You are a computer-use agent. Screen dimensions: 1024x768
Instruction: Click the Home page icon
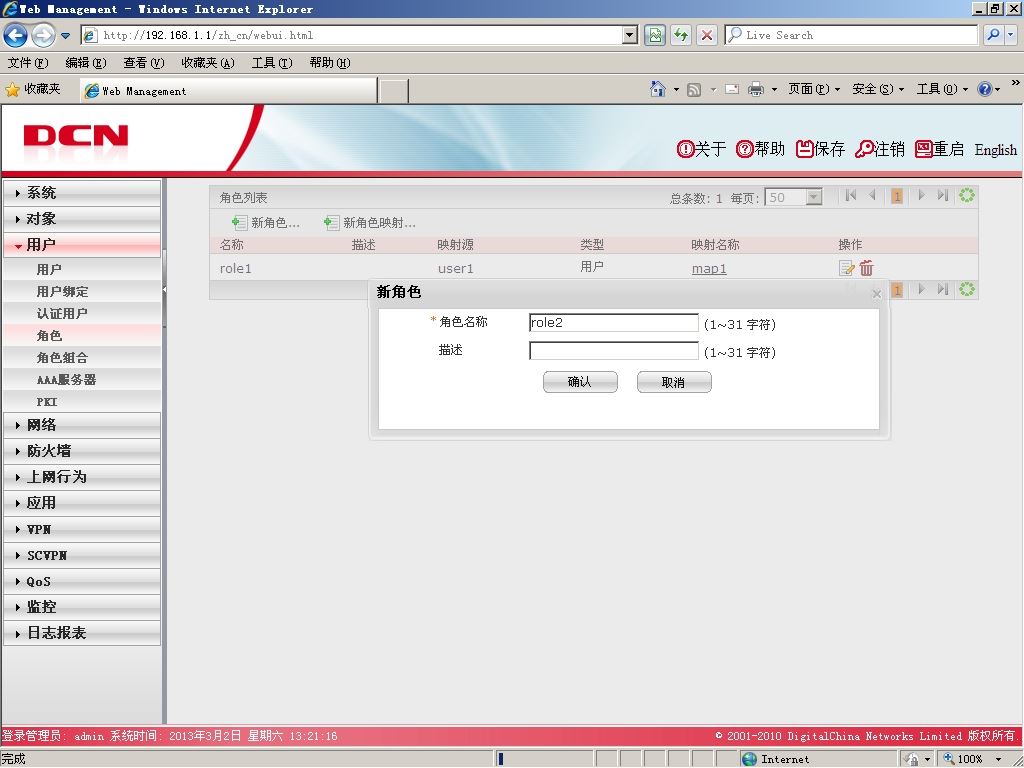(x=658, y=89)
